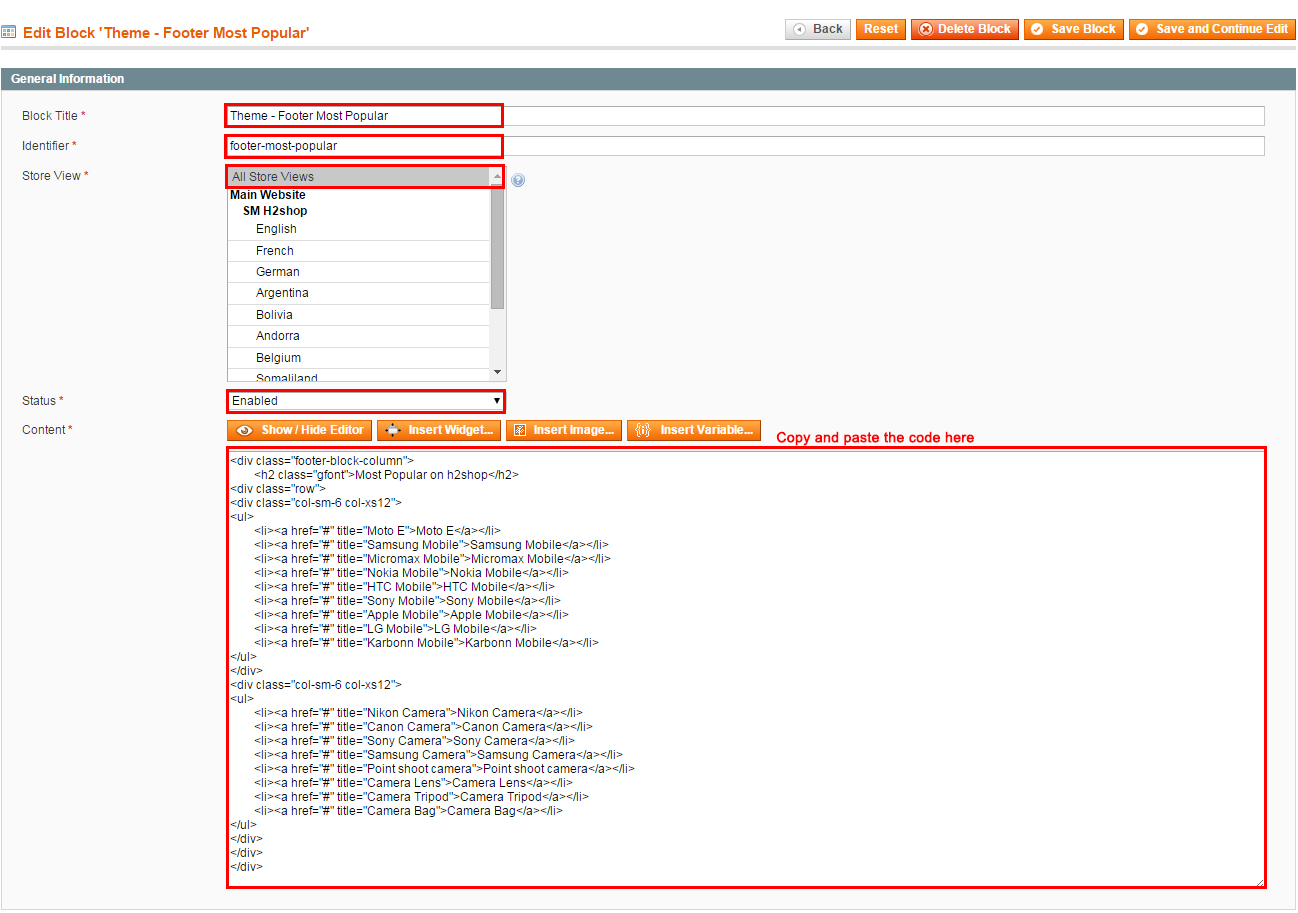Click the Apple Mobile code line

[411, 615]
